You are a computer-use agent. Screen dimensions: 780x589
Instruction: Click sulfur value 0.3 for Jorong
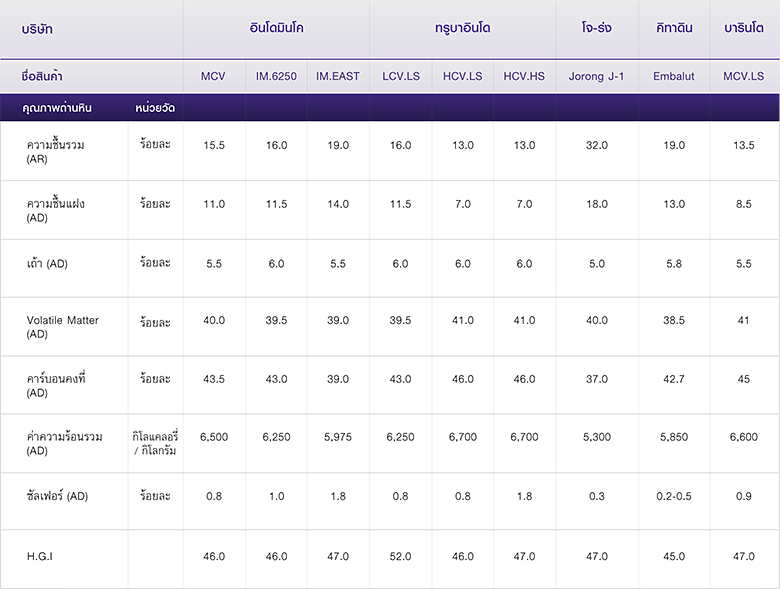(597, 496)
